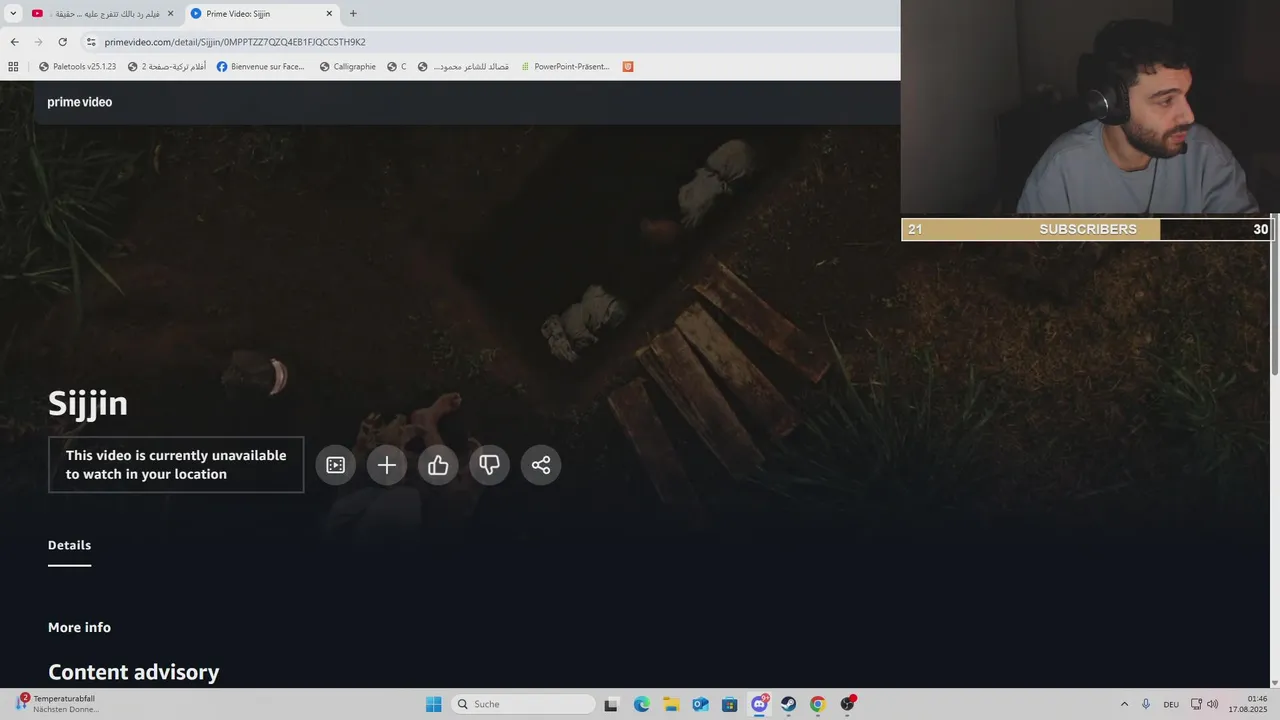Open the PowerPoint-Präsent... bookmark
The width and height of the screenshot is (1280, 720).
click(x=565, y=67)
